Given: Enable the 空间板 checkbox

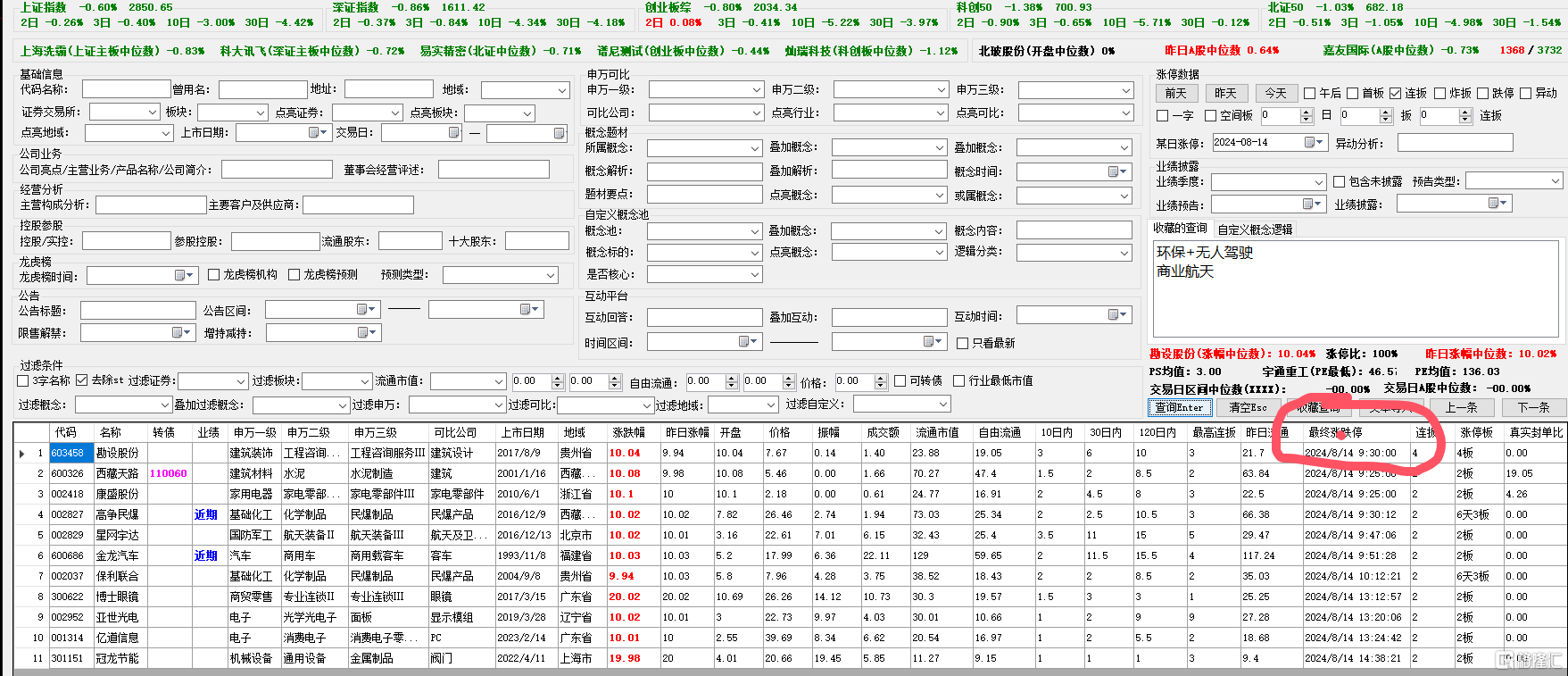Looking at the screenshot, I should [1210, 115].
